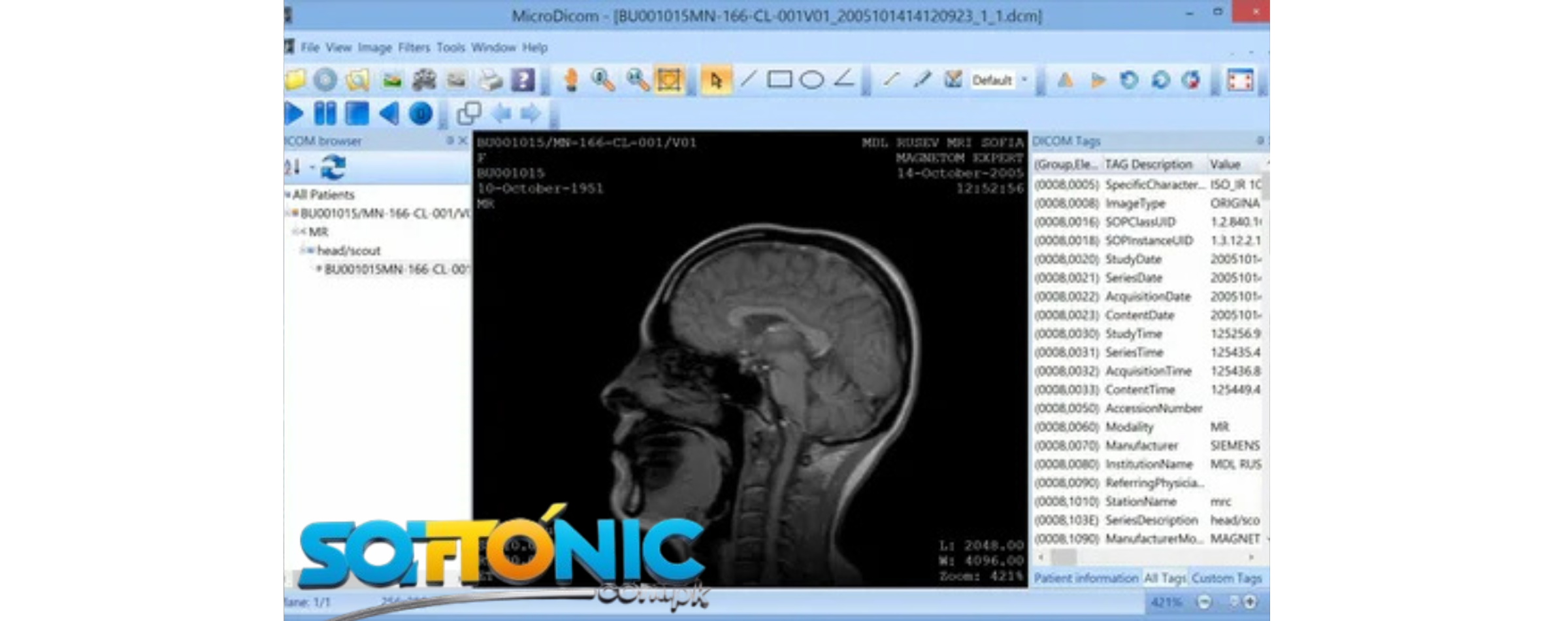
Task: Click the zoom in plus button in status bar
Action: coord(1249,602)
